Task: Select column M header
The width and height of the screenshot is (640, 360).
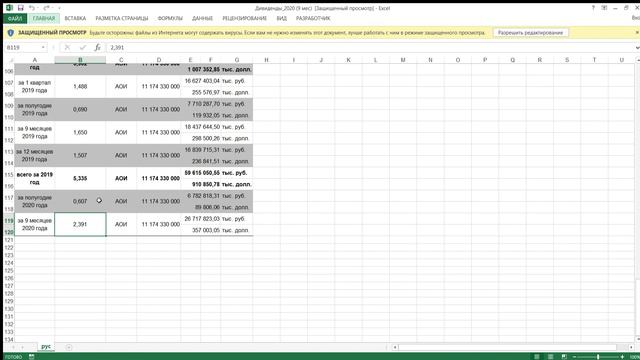Action: (x=403, y=60)
